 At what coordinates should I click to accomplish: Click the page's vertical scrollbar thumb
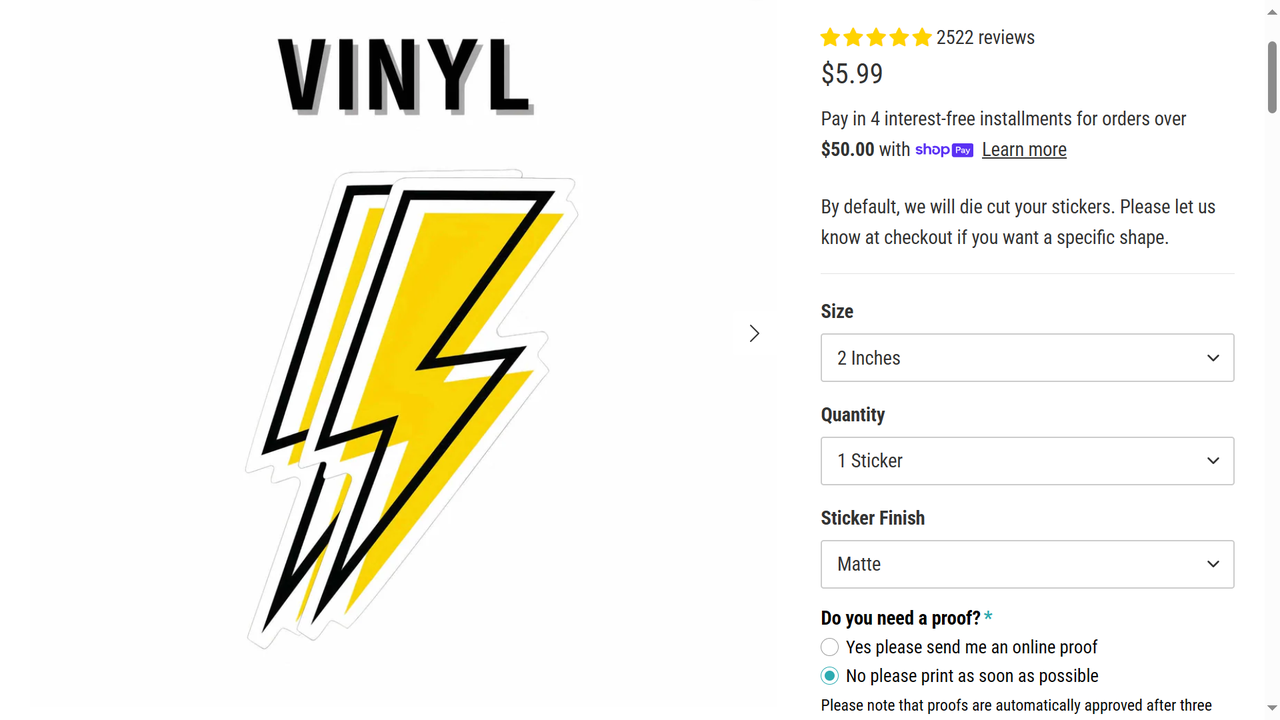tap(1272, 78)
